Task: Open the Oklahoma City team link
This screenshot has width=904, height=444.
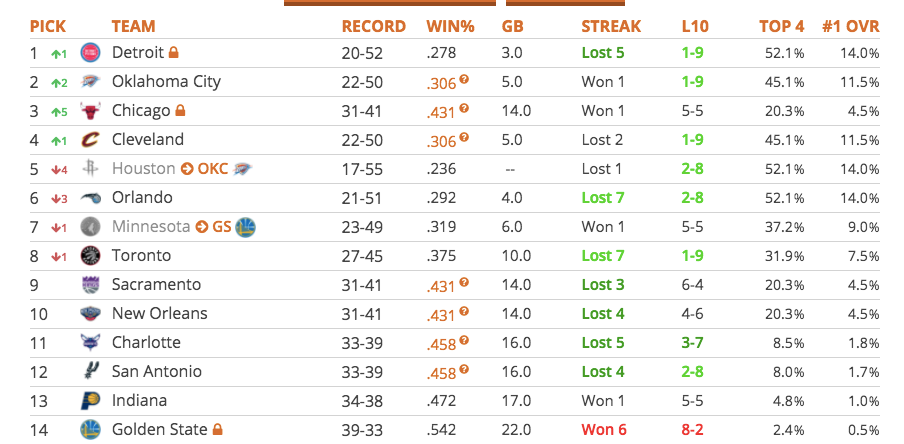Action: pos(166,81)
